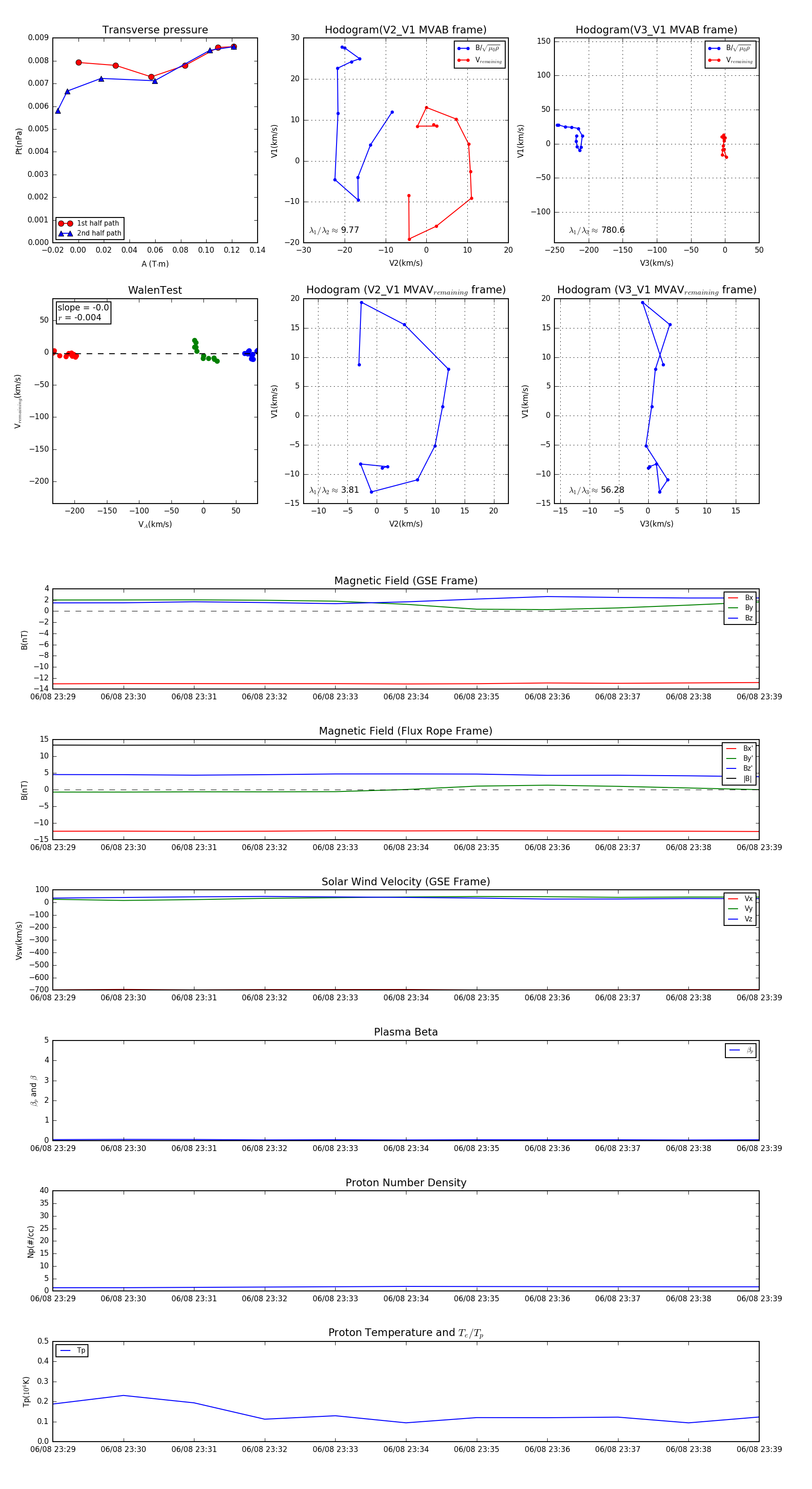Click the Vy legend entry in velocity plot
Screen dimensions: 812x1489
[x=740, y=909]
